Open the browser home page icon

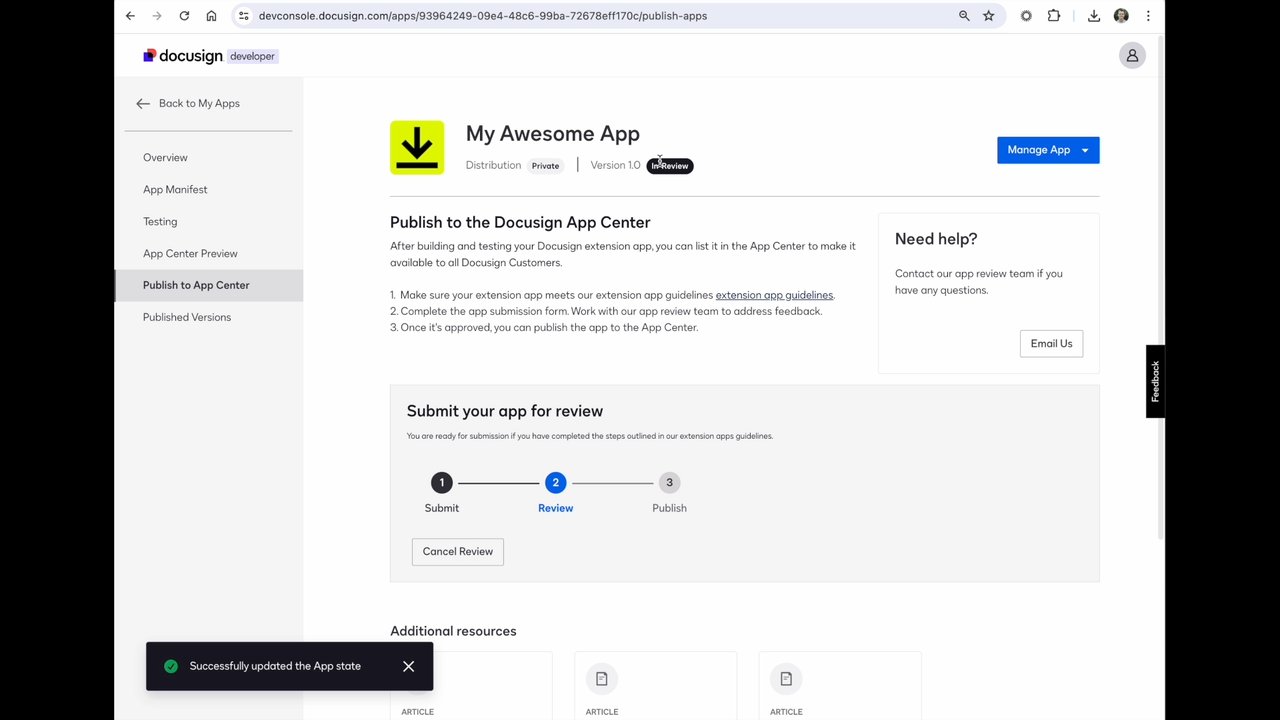pos(211,16)
